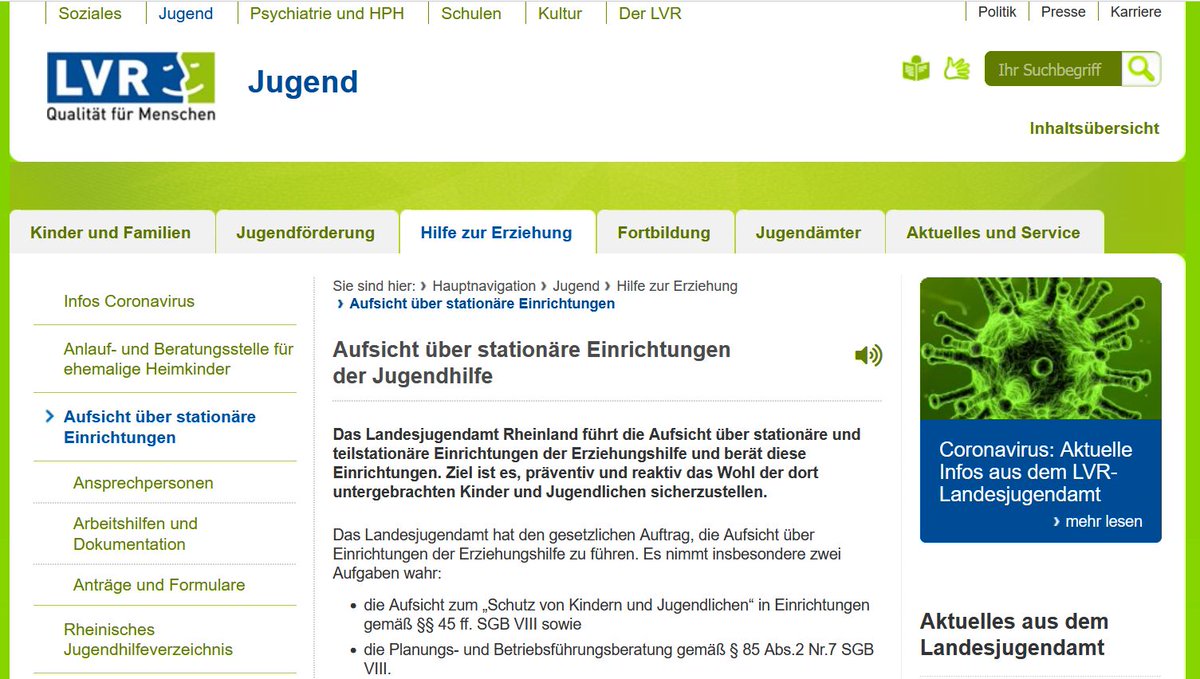Image resolution: width=1200 pixels, height=679 pixels.
Task: Open Rheinisches Jugendhilfeverzeichnis sidebar item
Action: [148, 639]
